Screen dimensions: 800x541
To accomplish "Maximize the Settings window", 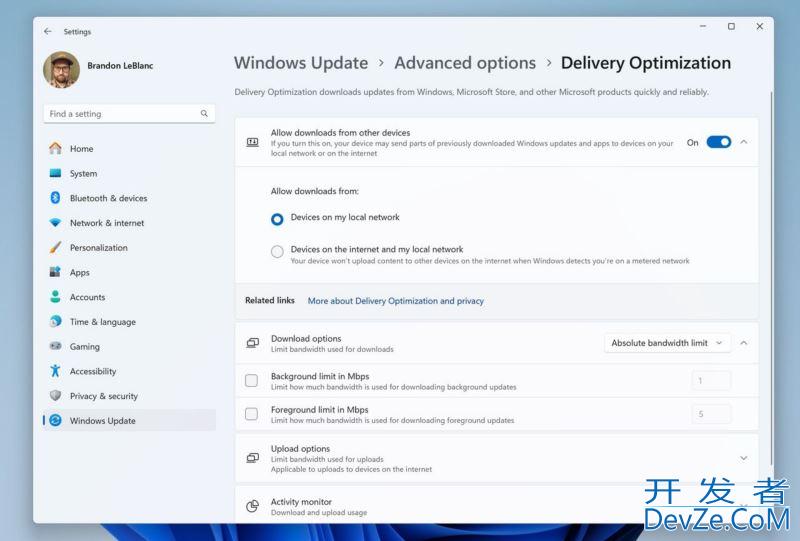I will (x=731, y=27).
